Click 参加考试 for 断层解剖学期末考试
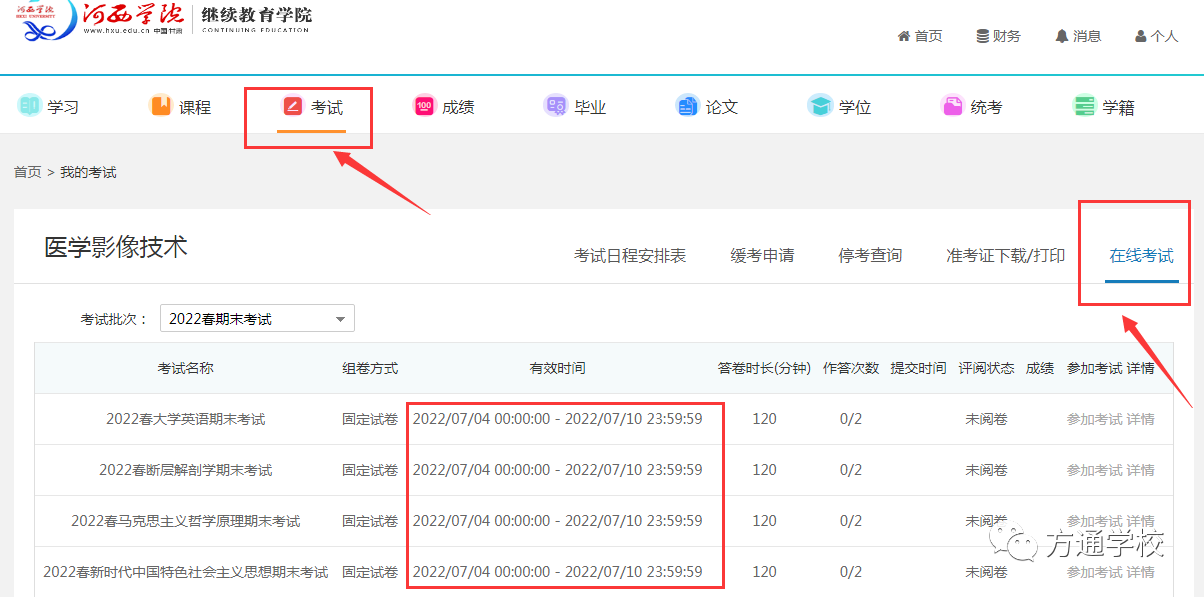Screen dimensions: 1204x597 pyautogui.click(x=1094, y=470)
